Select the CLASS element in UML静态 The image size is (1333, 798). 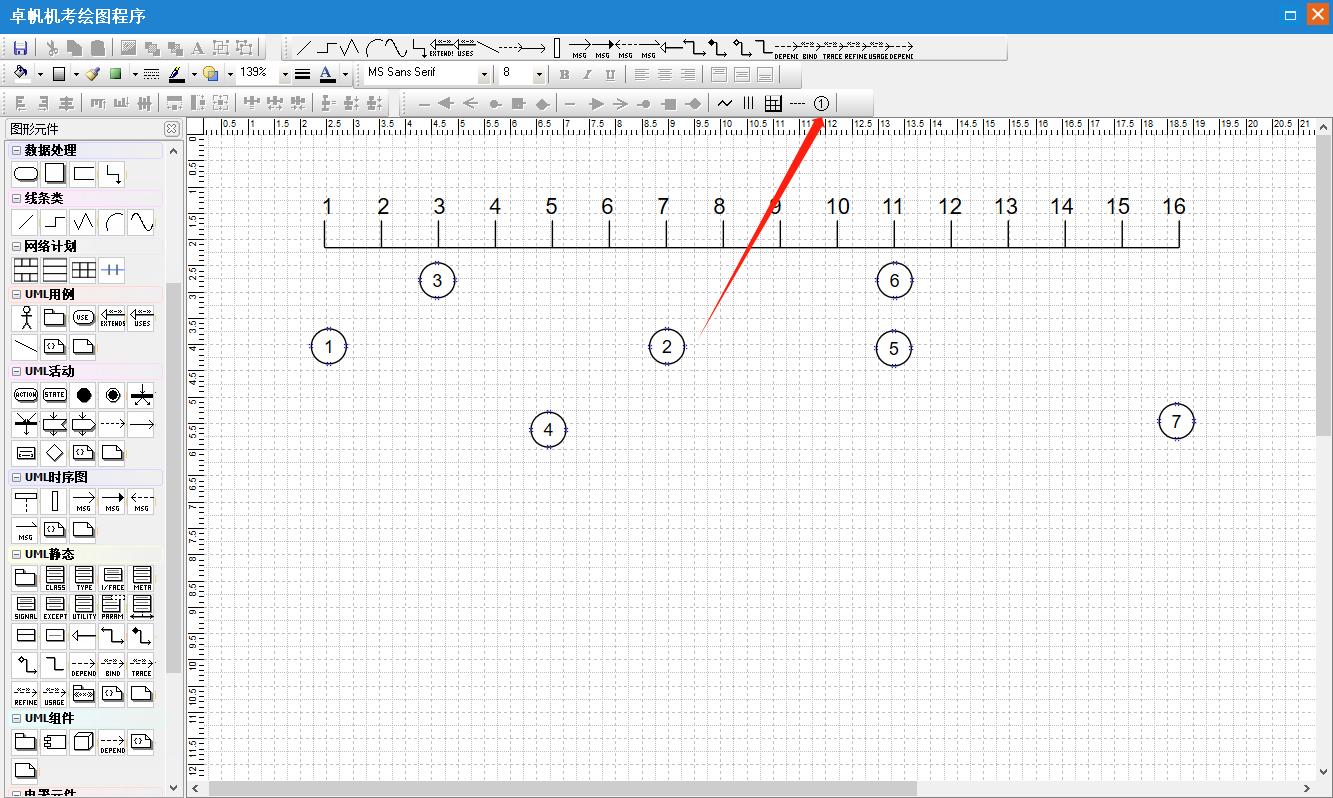55,578
